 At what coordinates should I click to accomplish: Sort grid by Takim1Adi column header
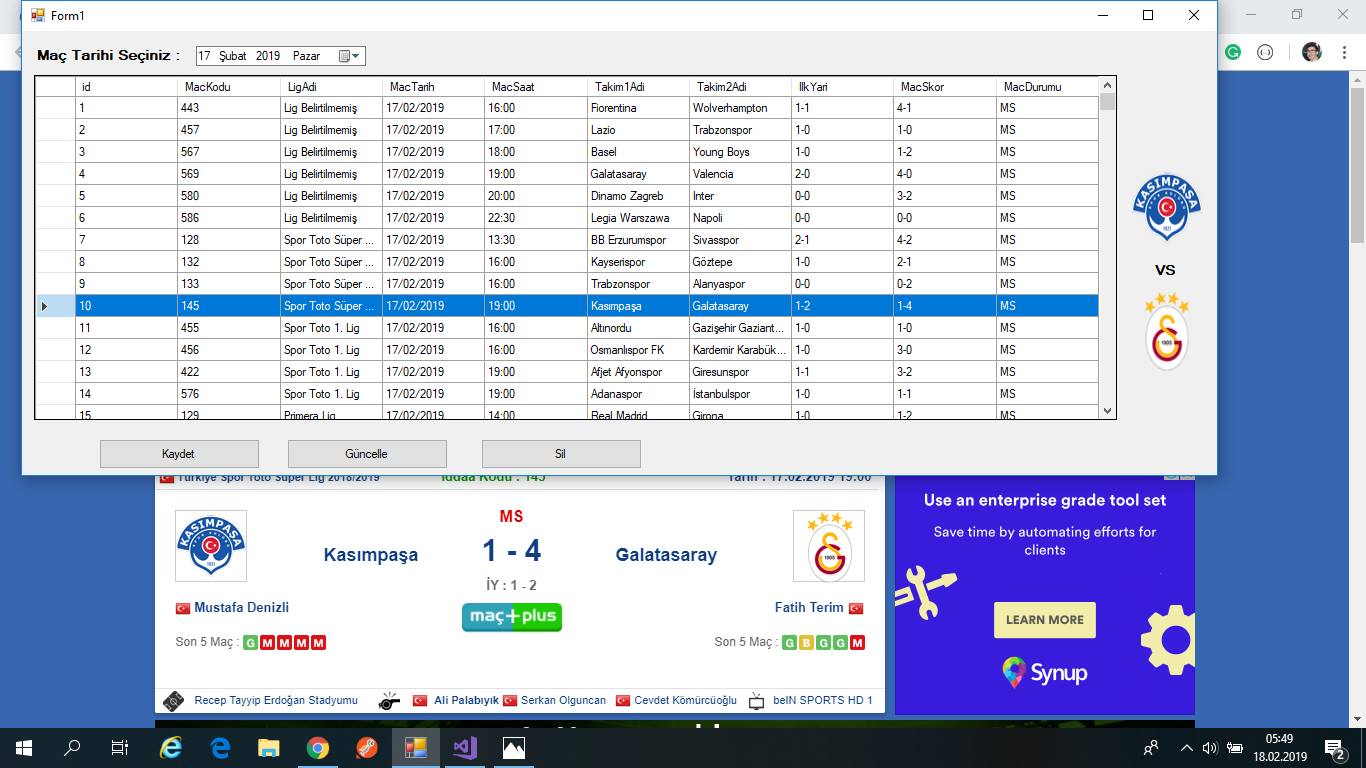[x=638, y=87]
